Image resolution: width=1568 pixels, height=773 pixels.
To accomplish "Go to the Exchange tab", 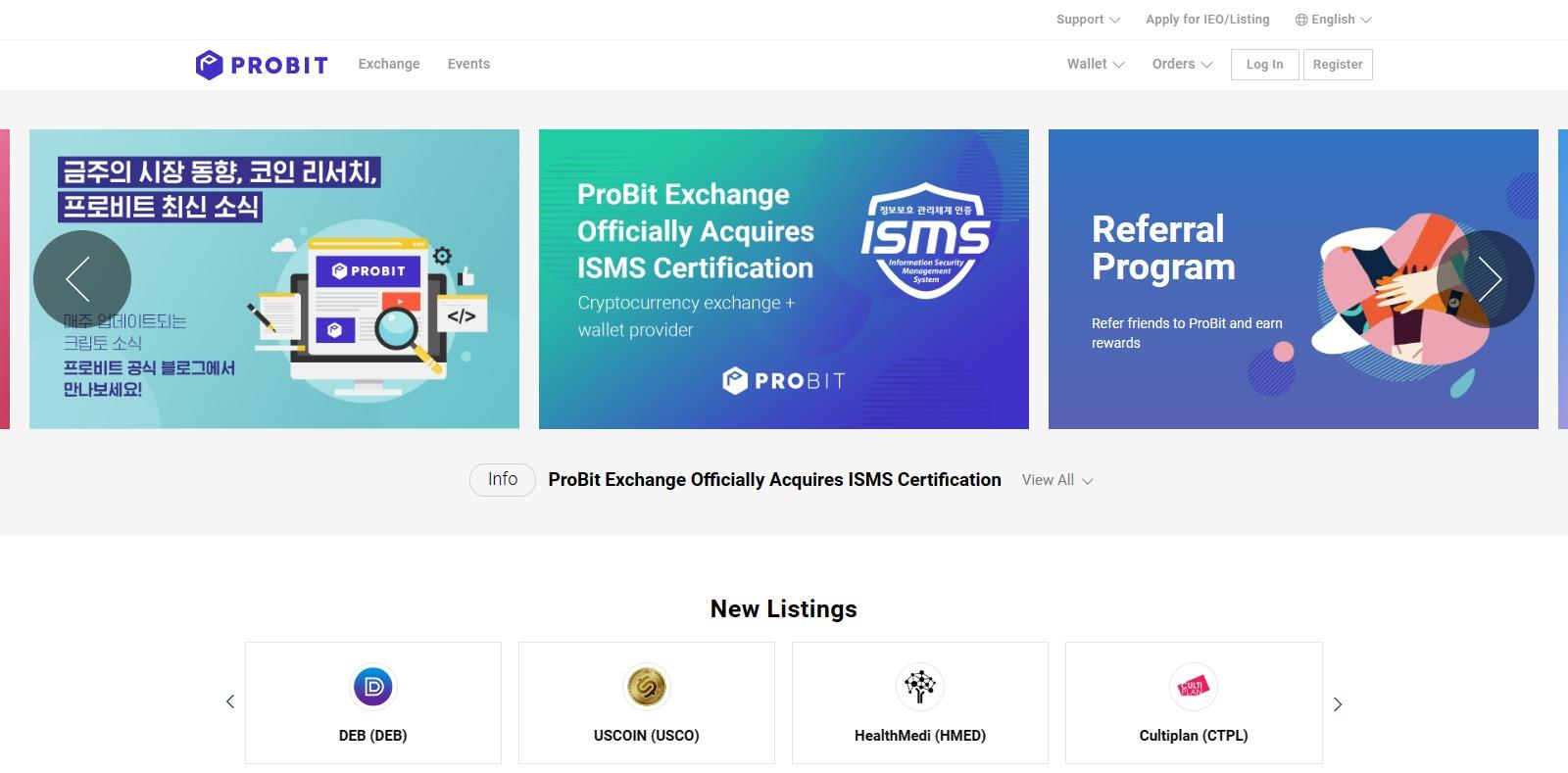I will [389, 64].
